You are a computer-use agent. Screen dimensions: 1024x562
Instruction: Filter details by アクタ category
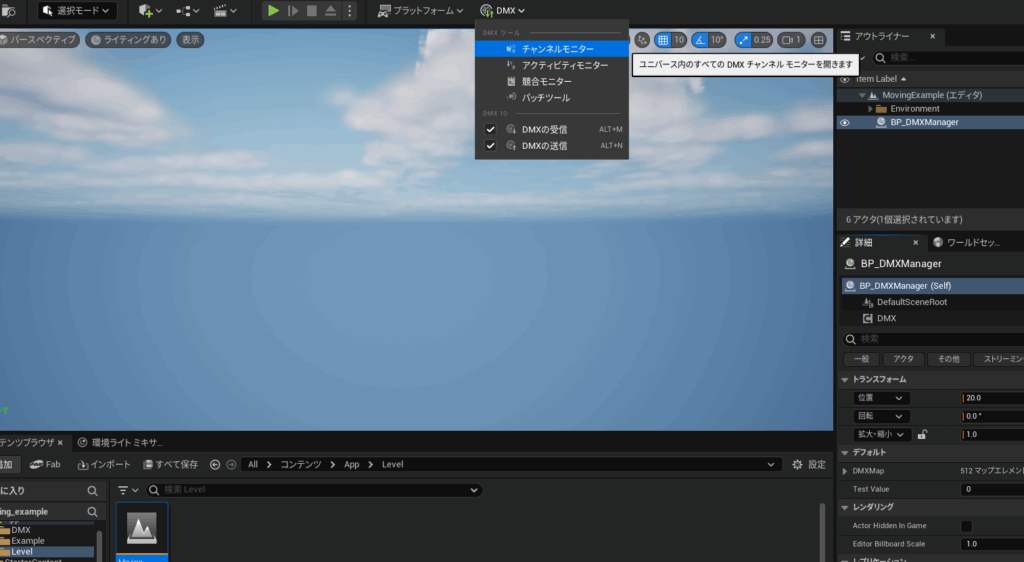pos(903,359)
